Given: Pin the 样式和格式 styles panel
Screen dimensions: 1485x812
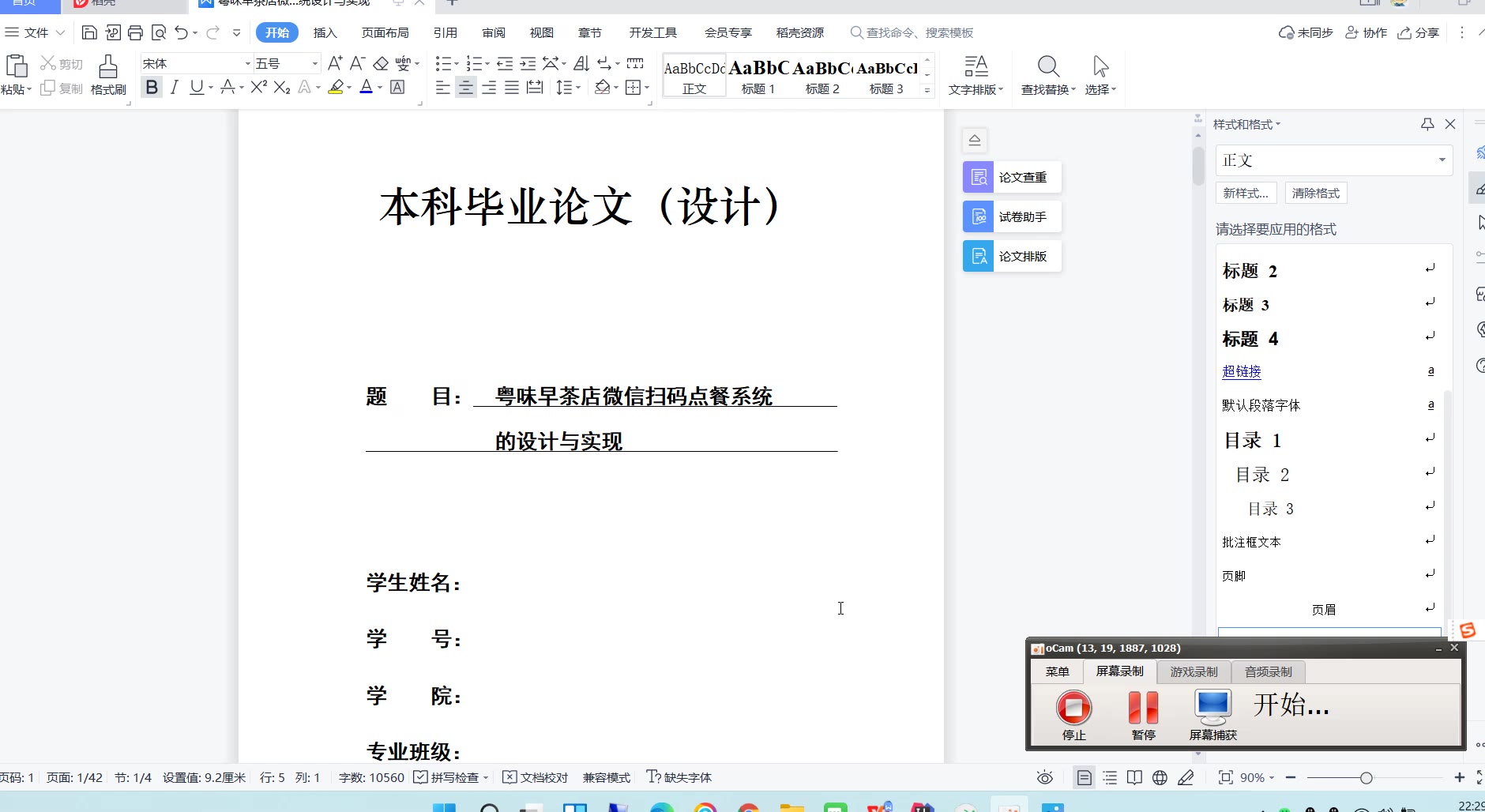Looking at the screenshot, I should pos(1427,124).
